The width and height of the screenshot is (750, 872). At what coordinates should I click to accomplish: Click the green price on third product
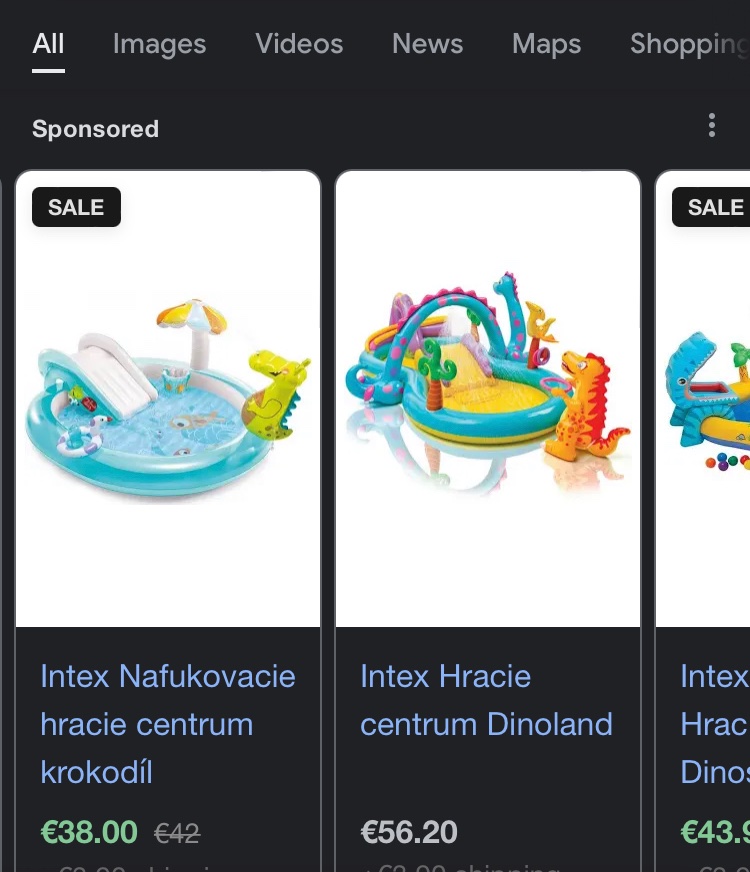pyautogui.click(x=714, y=832)
